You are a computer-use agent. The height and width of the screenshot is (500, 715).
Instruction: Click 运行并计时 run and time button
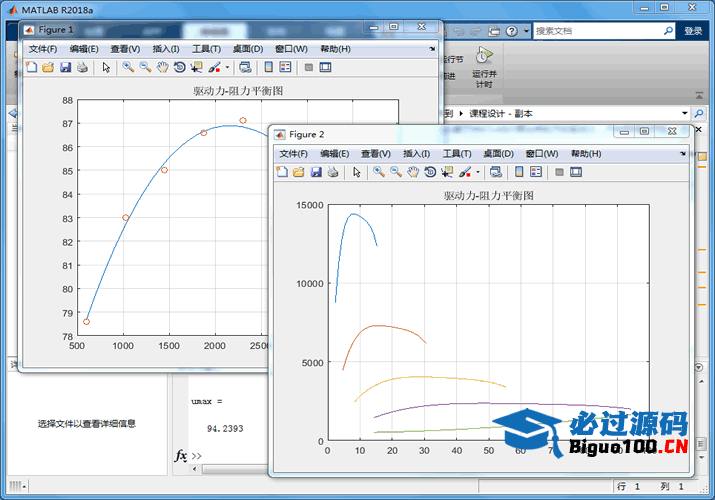484,67
